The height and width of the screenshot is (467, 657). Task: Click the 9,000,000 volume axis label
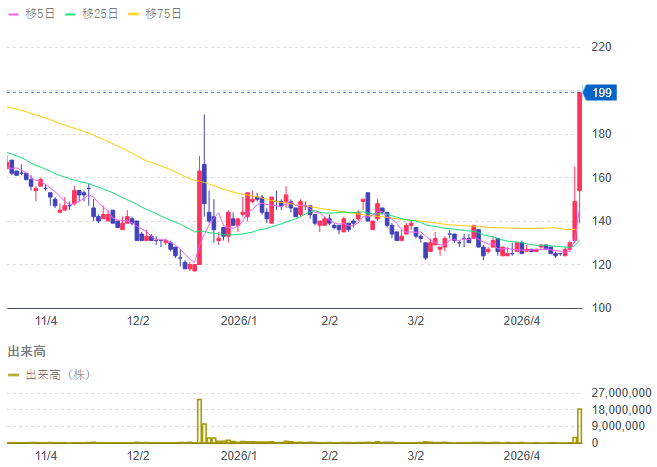[x=618, y=426]
